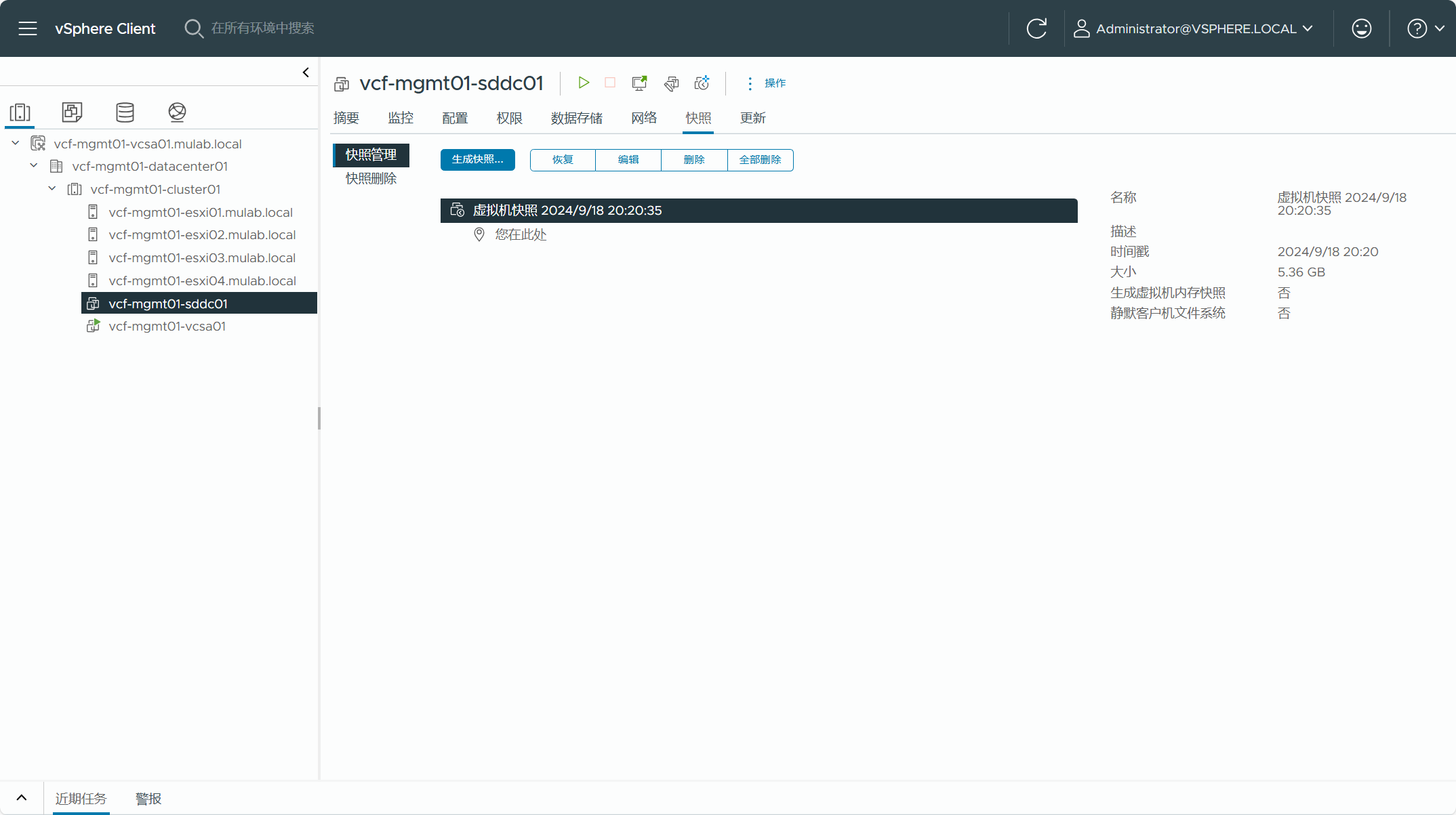Open the main hamburger navigation menu
This screenshot has height=815, width=1456.
28,28
